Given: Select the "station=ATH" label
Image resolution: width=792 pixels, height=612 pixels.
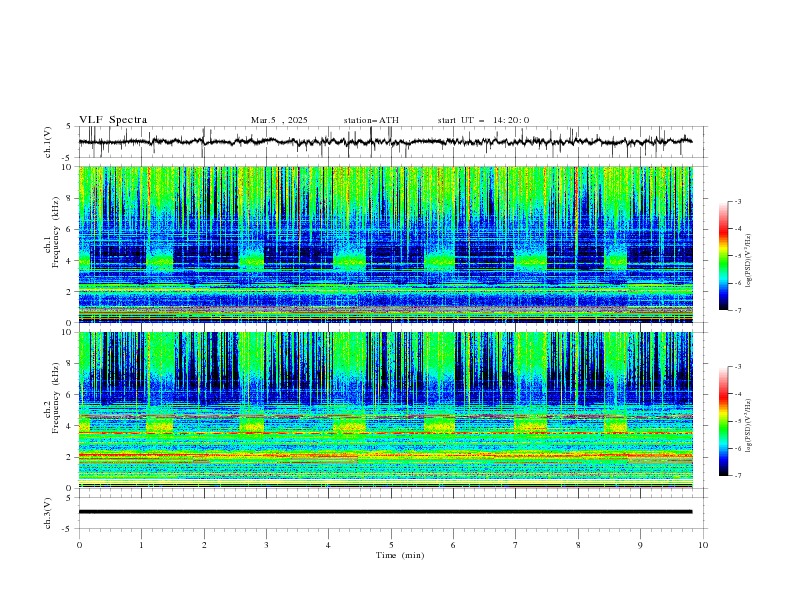Looking at the screenshot, I should (371, 120).
